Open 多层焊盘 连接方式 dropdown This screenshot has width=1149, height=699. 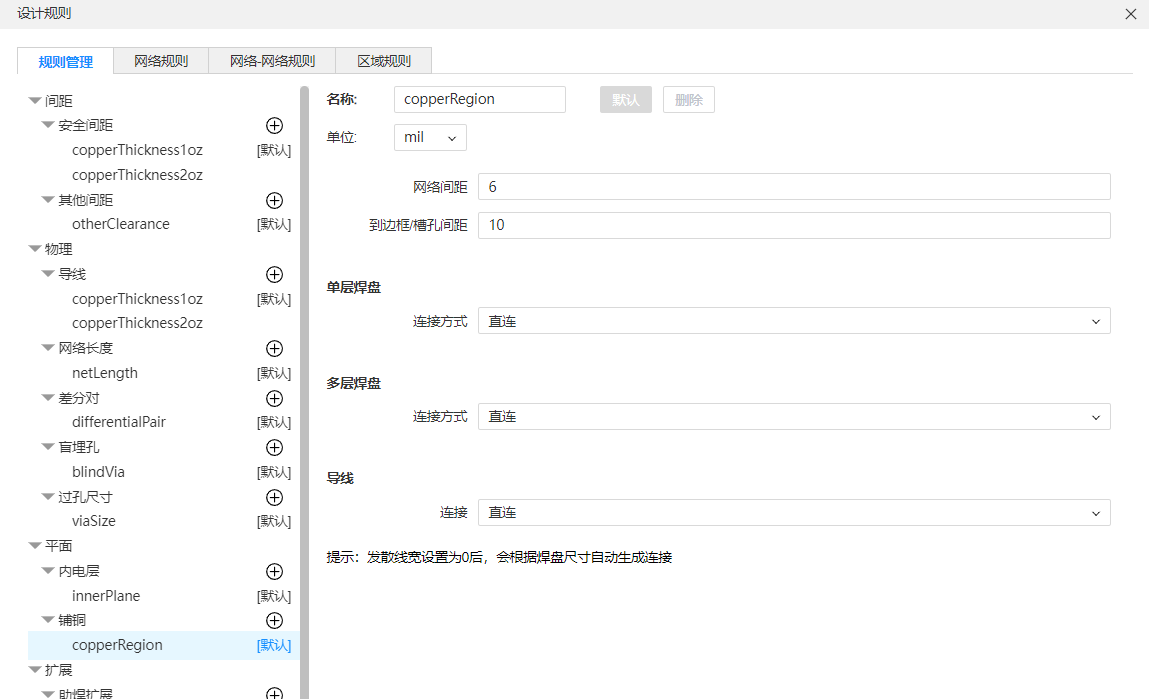pyautogui.click(x=793, y=417)
